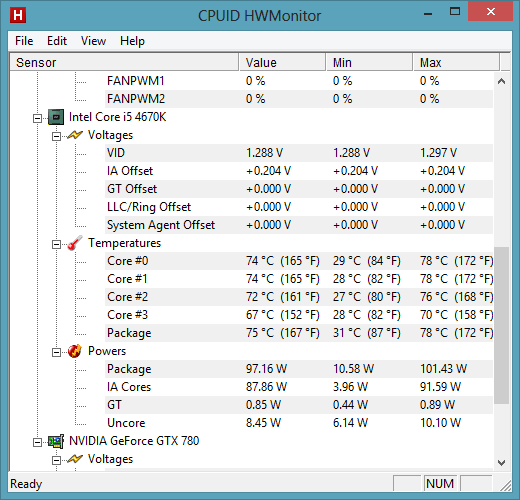Select the FANPWM2 row
The height and width of the screenshot is (500, 520).
(x=299, y=99)
